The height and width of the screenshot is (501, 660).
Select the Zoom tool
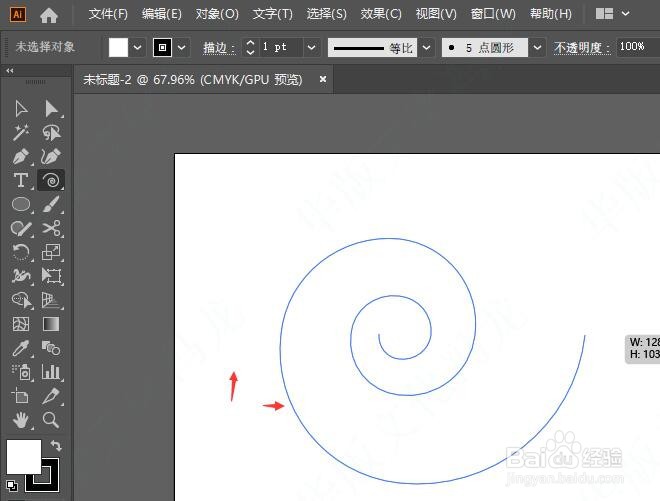pyautogui.click(x=51, y=420)
